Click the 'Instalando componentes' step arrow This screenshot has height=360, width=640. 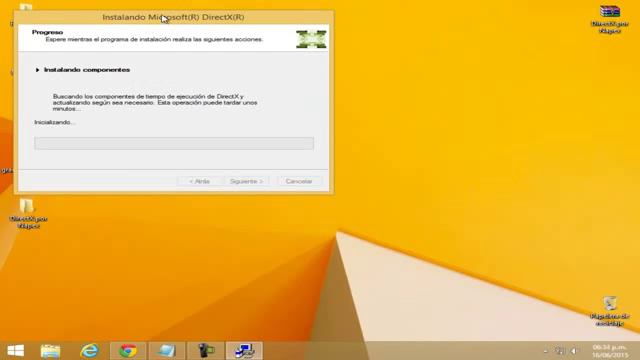point(37,70)
